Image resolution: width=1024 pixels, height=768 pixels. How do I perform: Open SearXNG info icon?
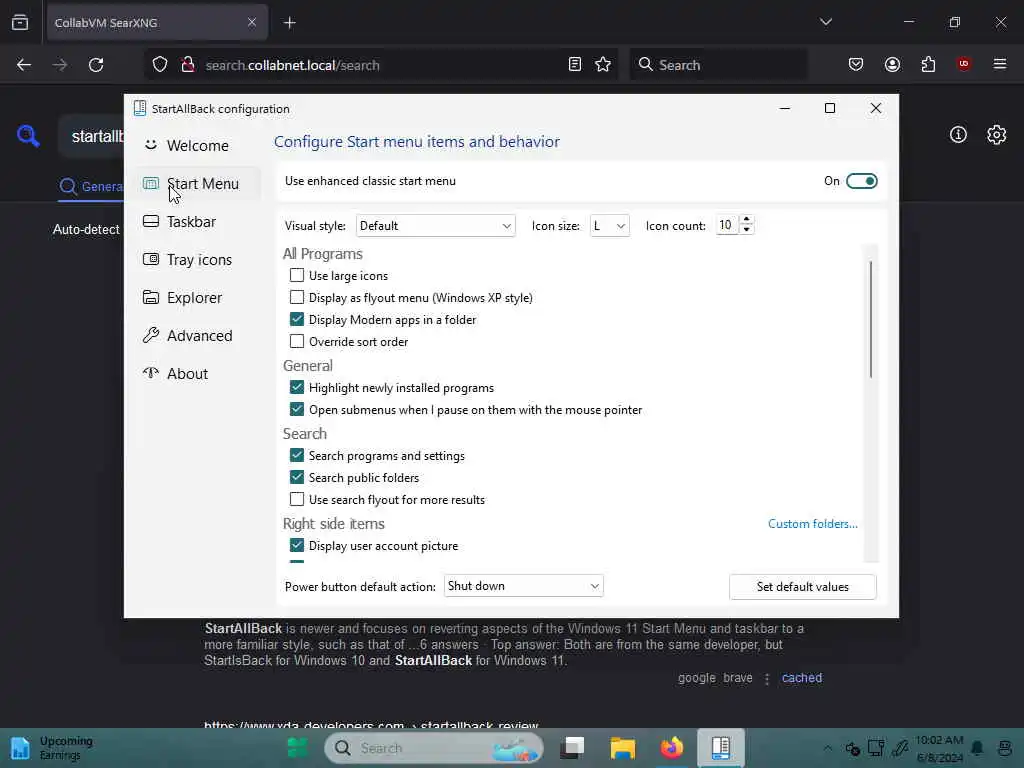pyautogui.click(x=958, y=135)
